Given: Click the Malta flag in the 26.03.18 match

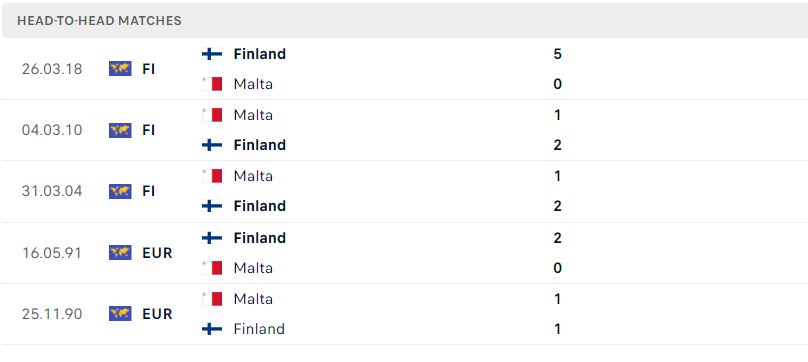Looking at the screenshot, I should (212, 84).
